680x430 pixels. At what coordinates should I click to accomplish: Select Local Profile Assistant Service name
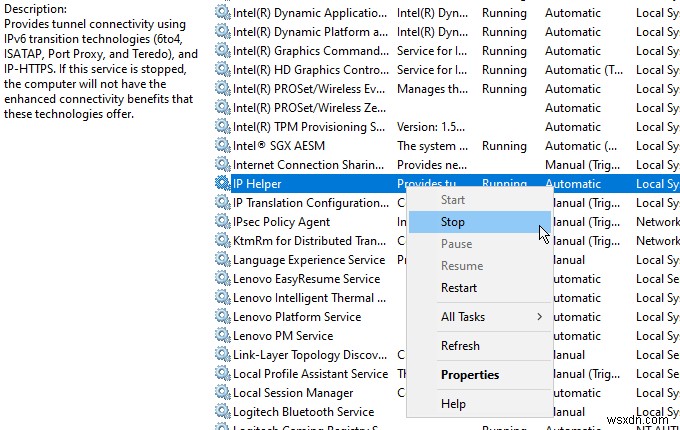click(x=310, y=374)
